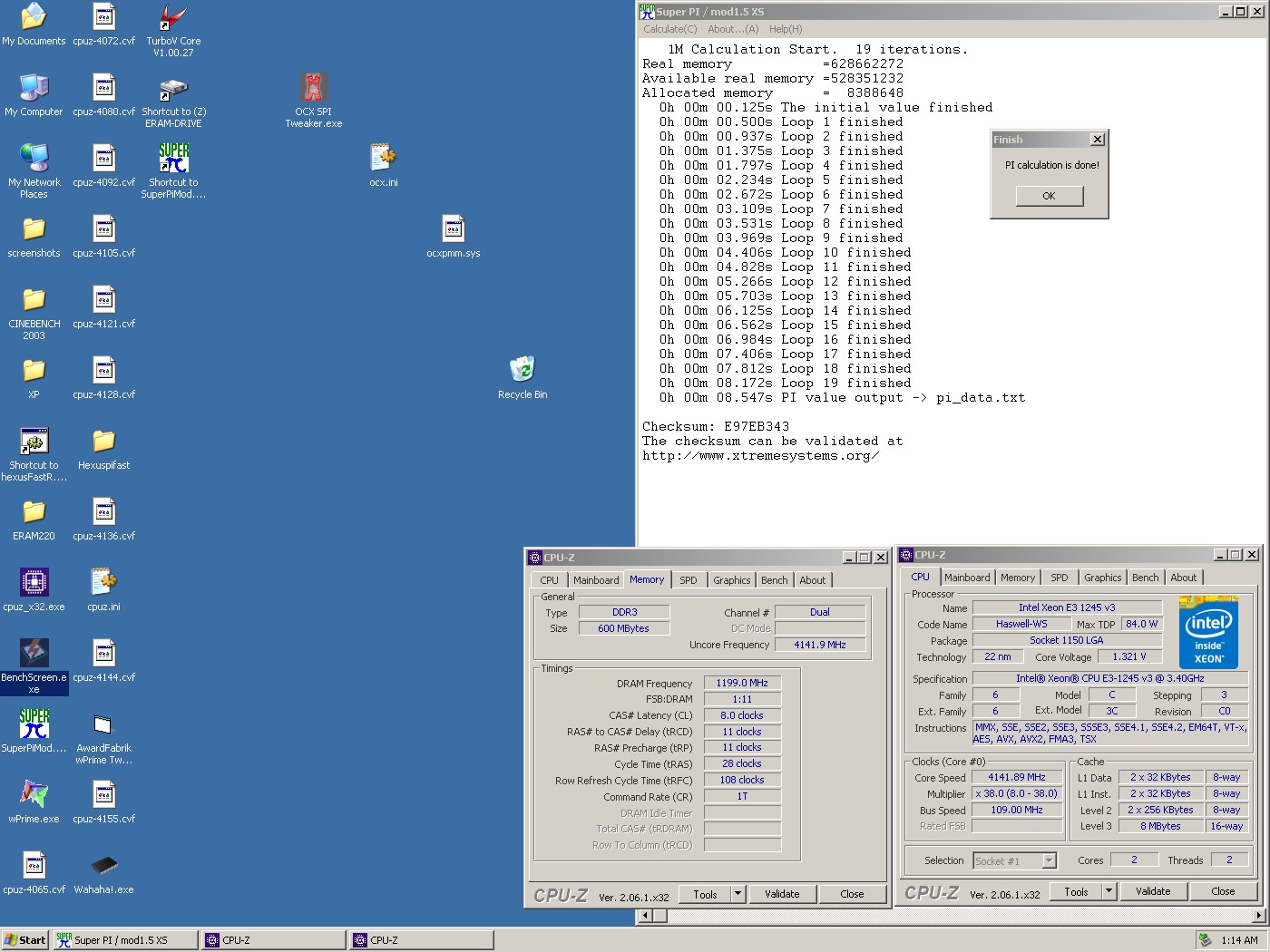Open the Calculate menu in Super PI
This screenshot has height=952, width=1270.
(x=669, y=29)
